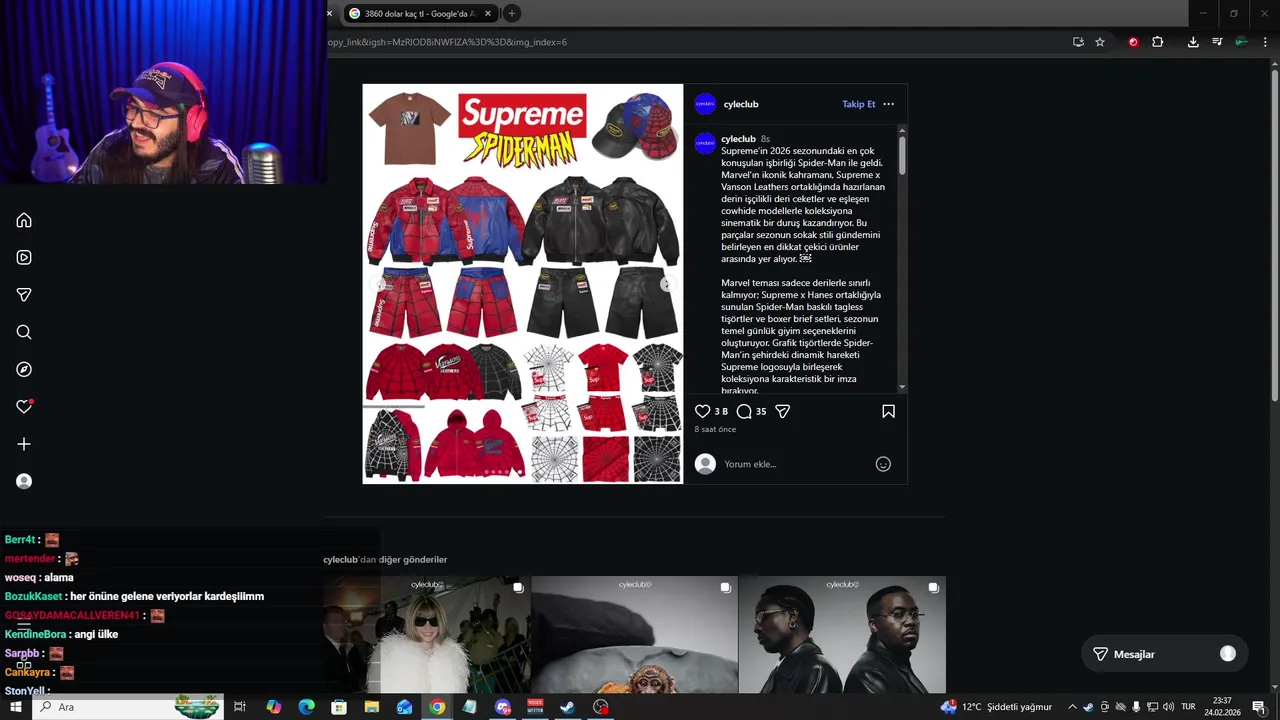Save the post with bookmark icon
The height and width of the screenshot is (720, 1280).
tap(888, 411)
